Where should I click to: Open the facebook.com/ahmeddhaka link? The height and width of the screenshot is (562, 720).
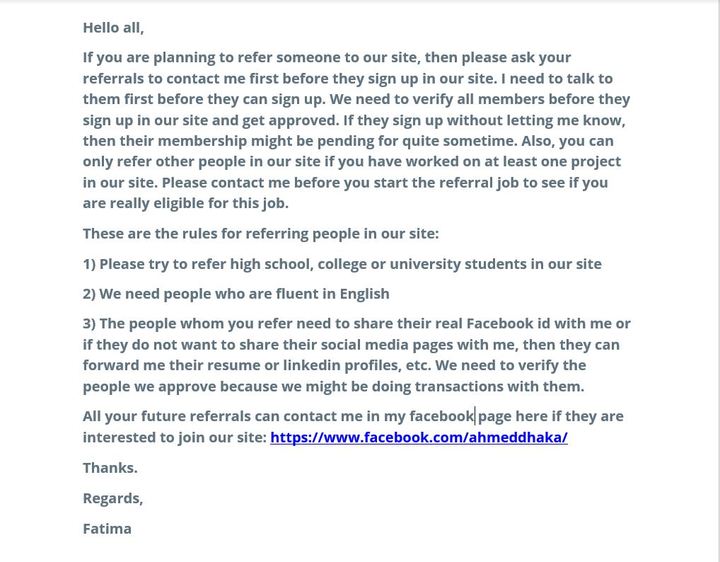[x=418, y=437]
